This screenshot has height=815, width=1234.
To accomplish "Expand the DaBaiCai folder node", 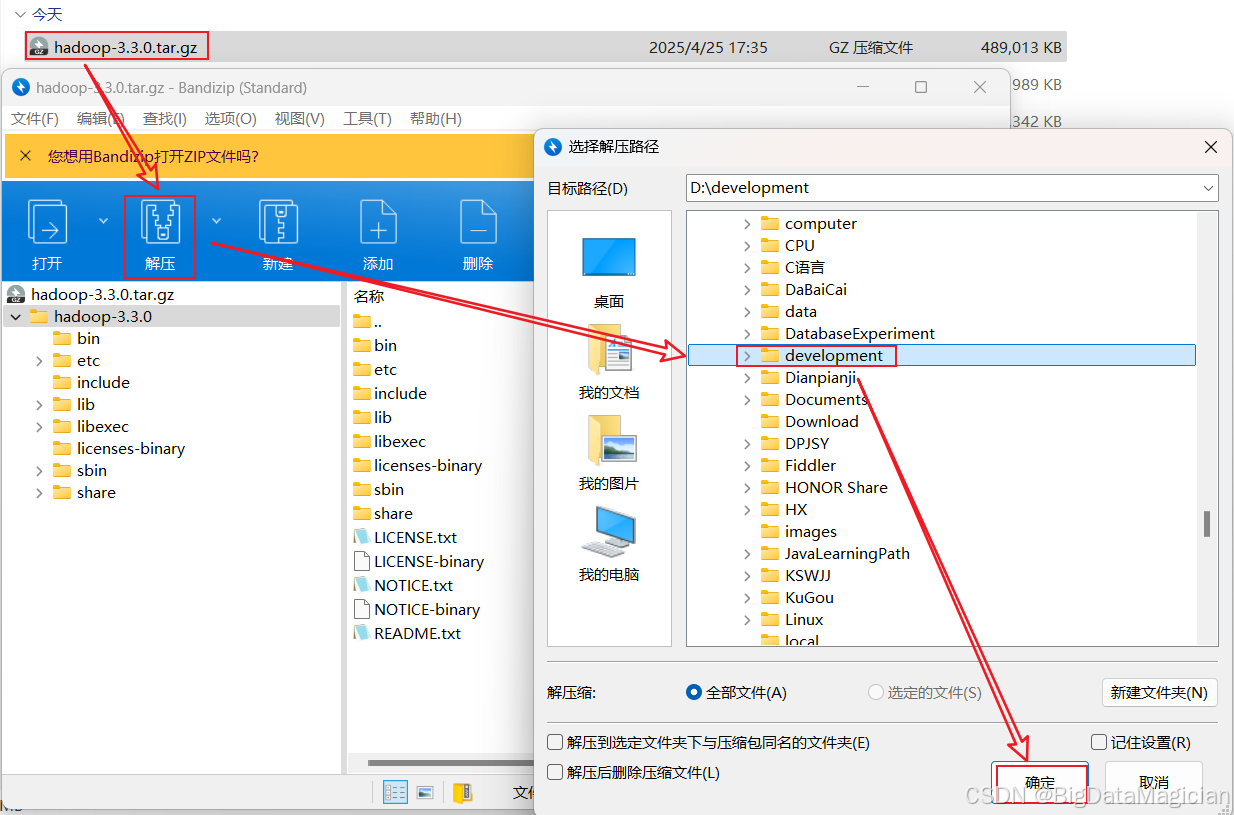I will (x=747, y=290).
